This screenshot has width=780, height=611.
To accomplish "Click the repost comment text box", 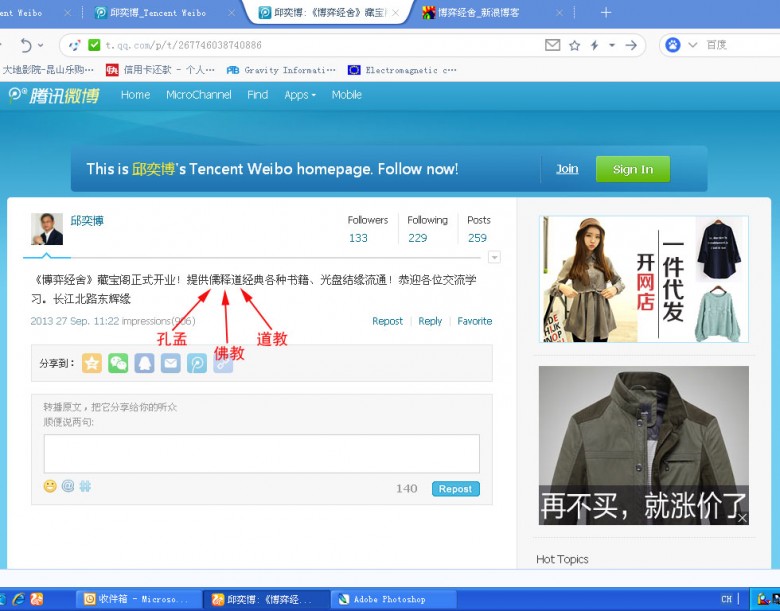I will tap(262, 454).
